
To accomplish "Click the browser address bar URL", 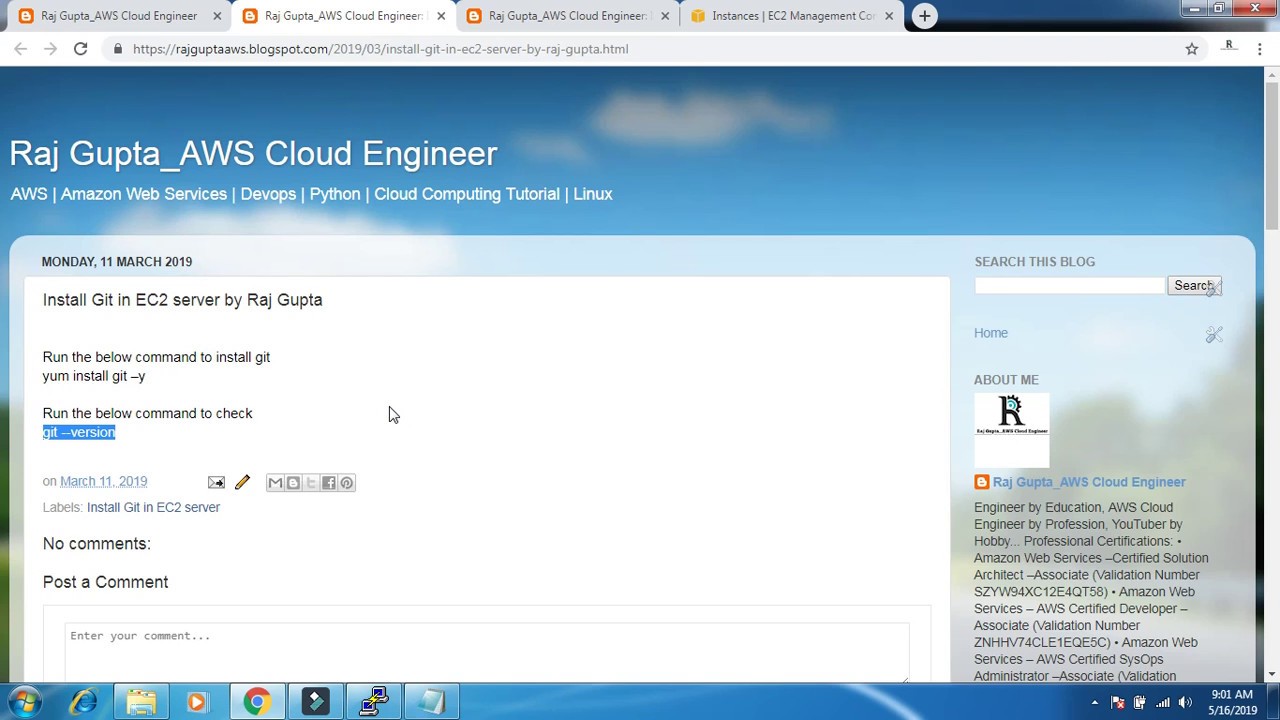I will (380, 49).
